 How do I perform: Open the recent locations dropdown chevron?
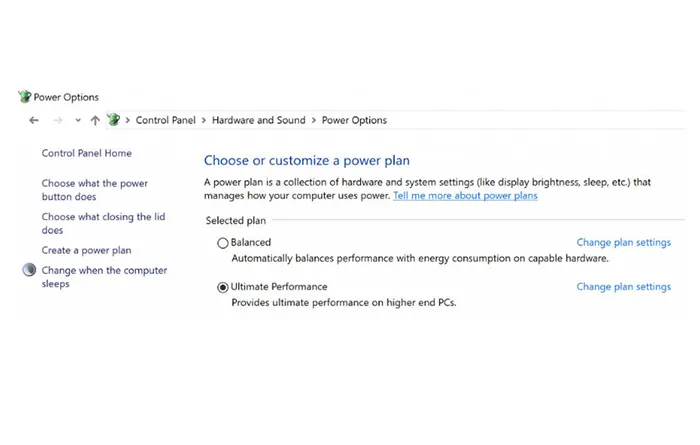tap(77, 120)
